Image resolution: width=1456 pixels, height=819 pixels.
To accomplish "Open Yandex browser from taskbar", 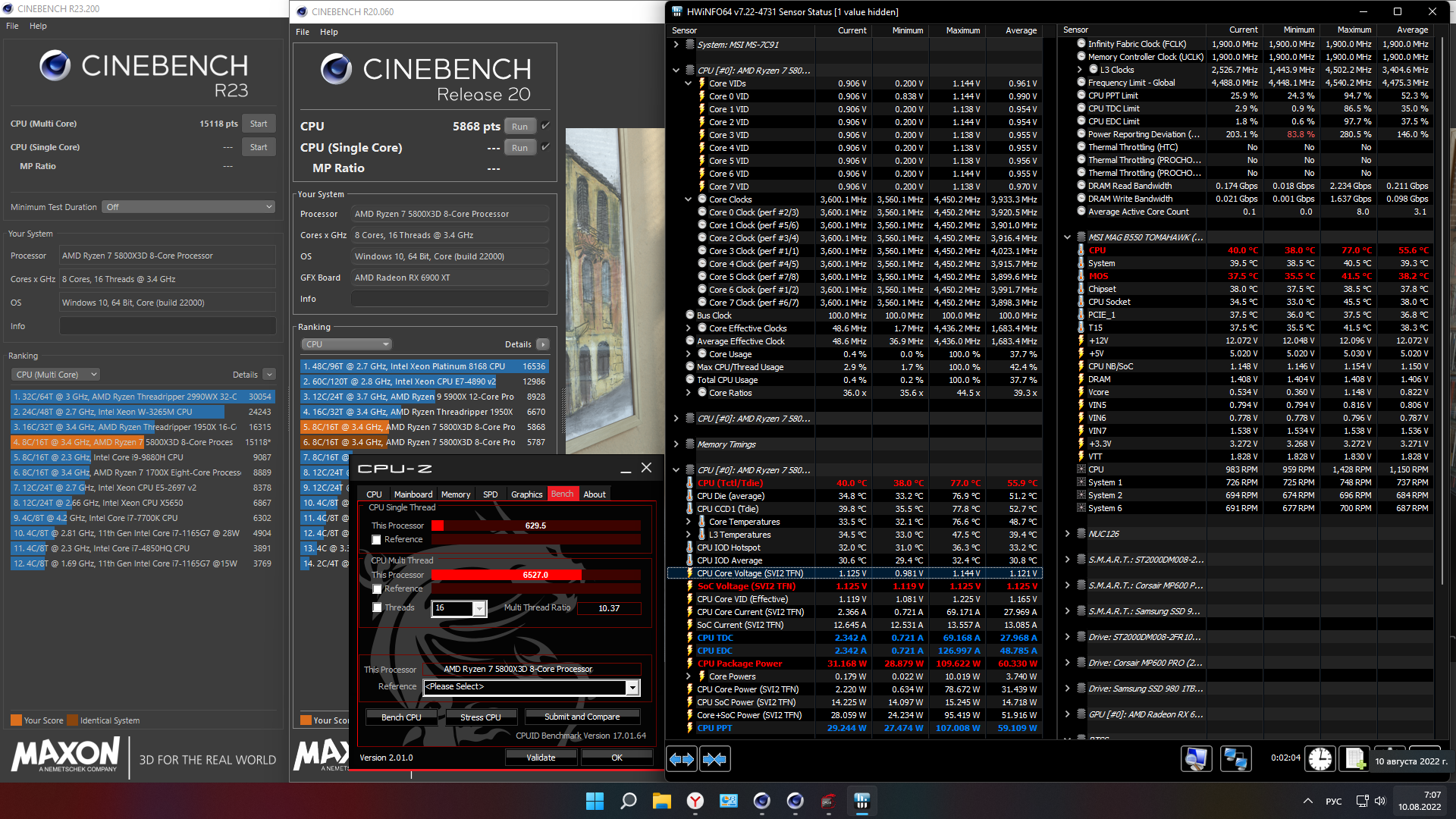I will [695, 801].
